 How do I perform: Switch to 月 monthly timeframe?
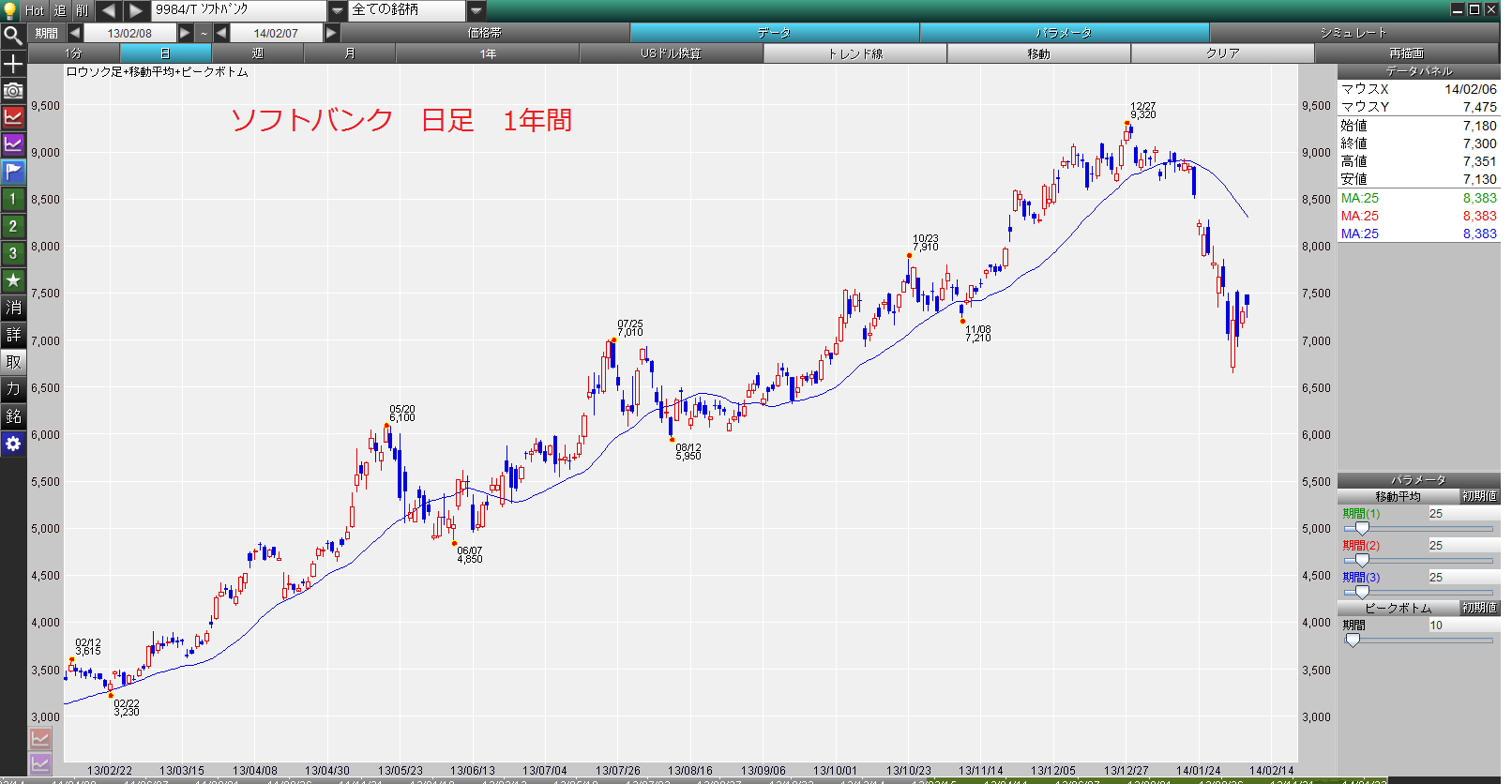(x=350, y=53)
